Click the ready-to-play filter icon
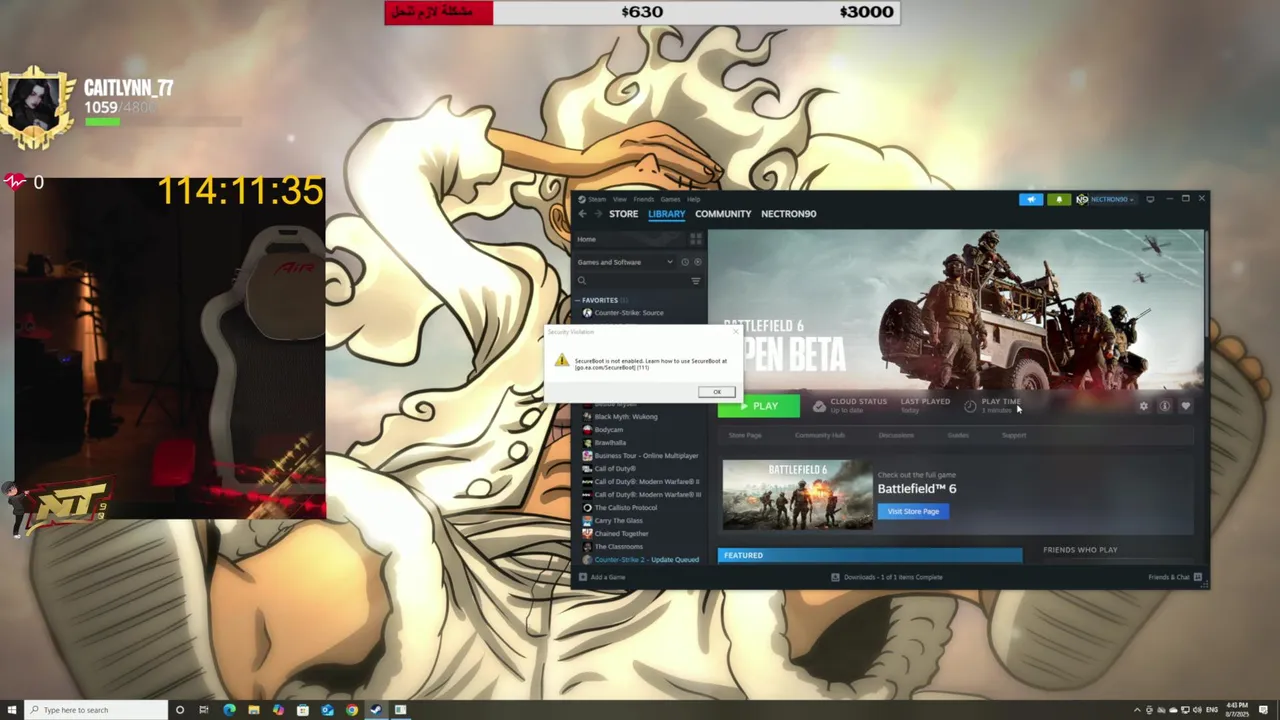The height and width of the screenshot is (720, 1280). coord(697,262)
